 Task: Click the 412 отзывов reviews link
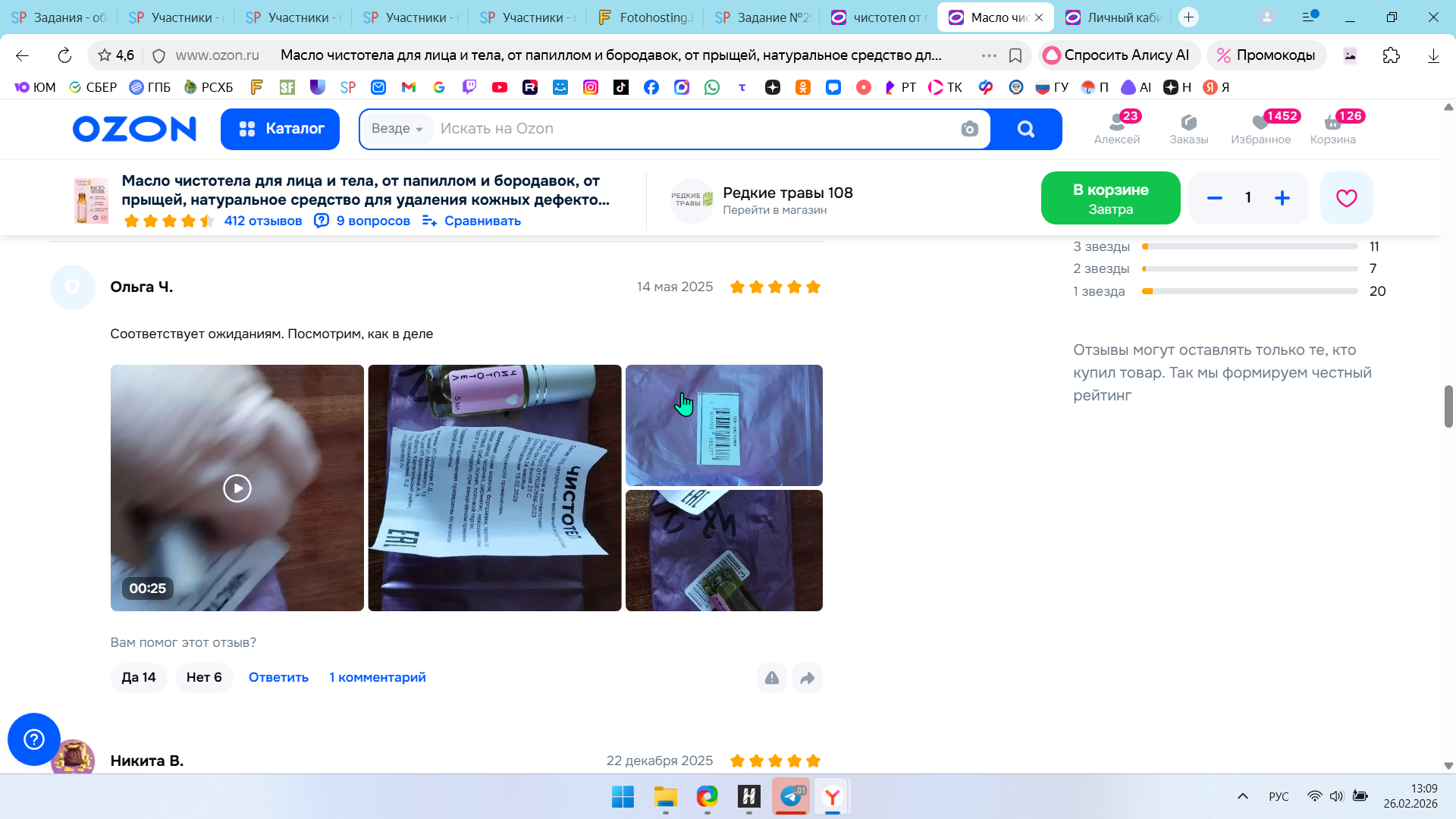tap(262, 221)
